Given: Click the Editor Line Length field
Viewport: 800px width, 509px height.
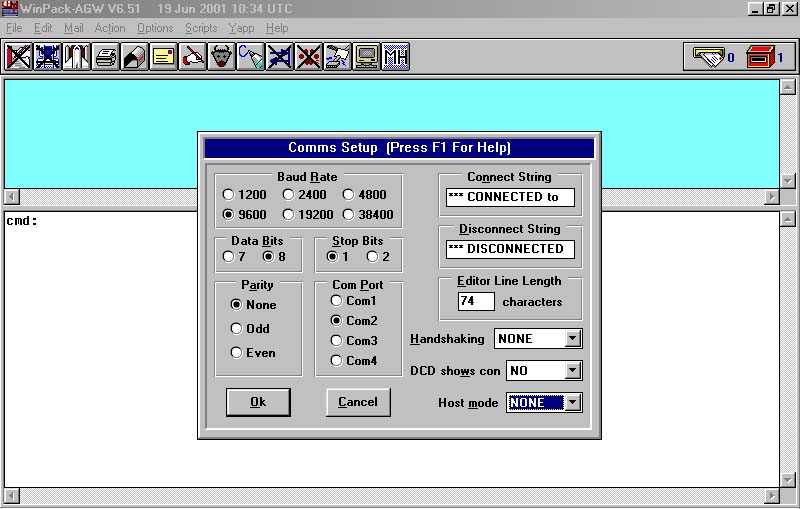Looking at the screenshot, I should pyautogui.click(x=476, y=301).
